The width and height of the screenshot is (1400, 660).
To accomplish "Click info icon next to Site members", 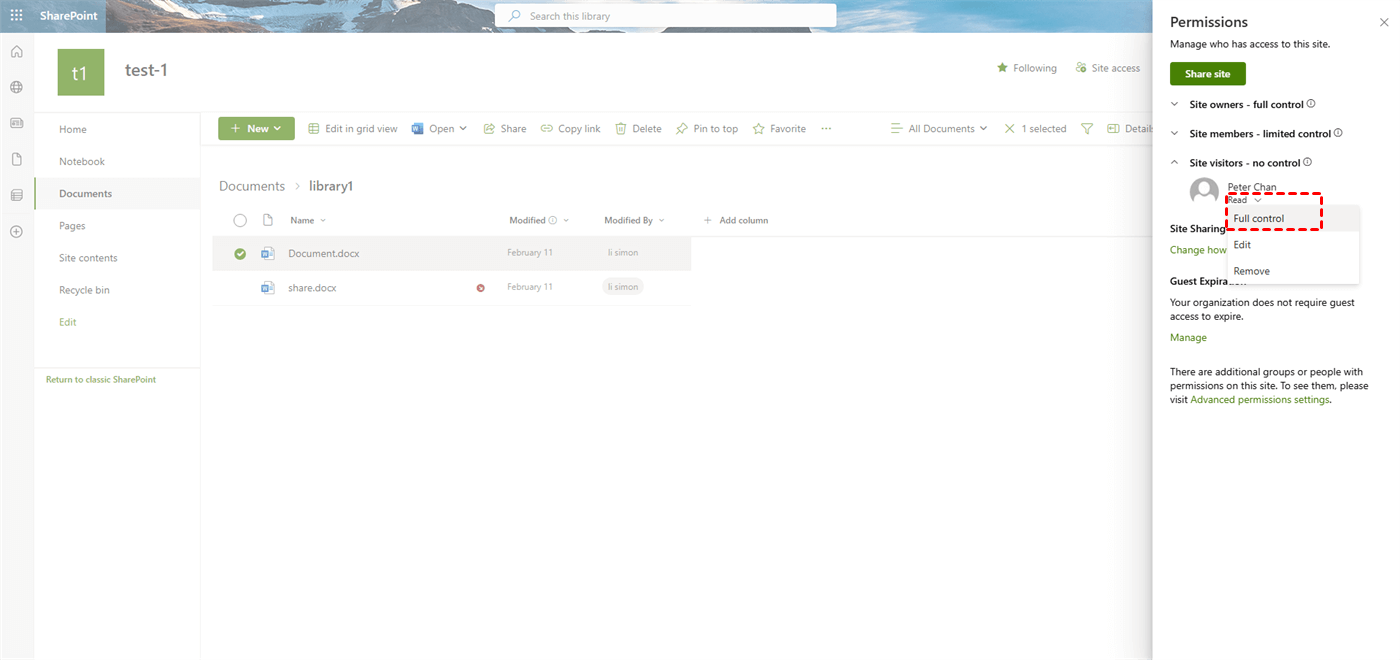I will (1338, 133).
